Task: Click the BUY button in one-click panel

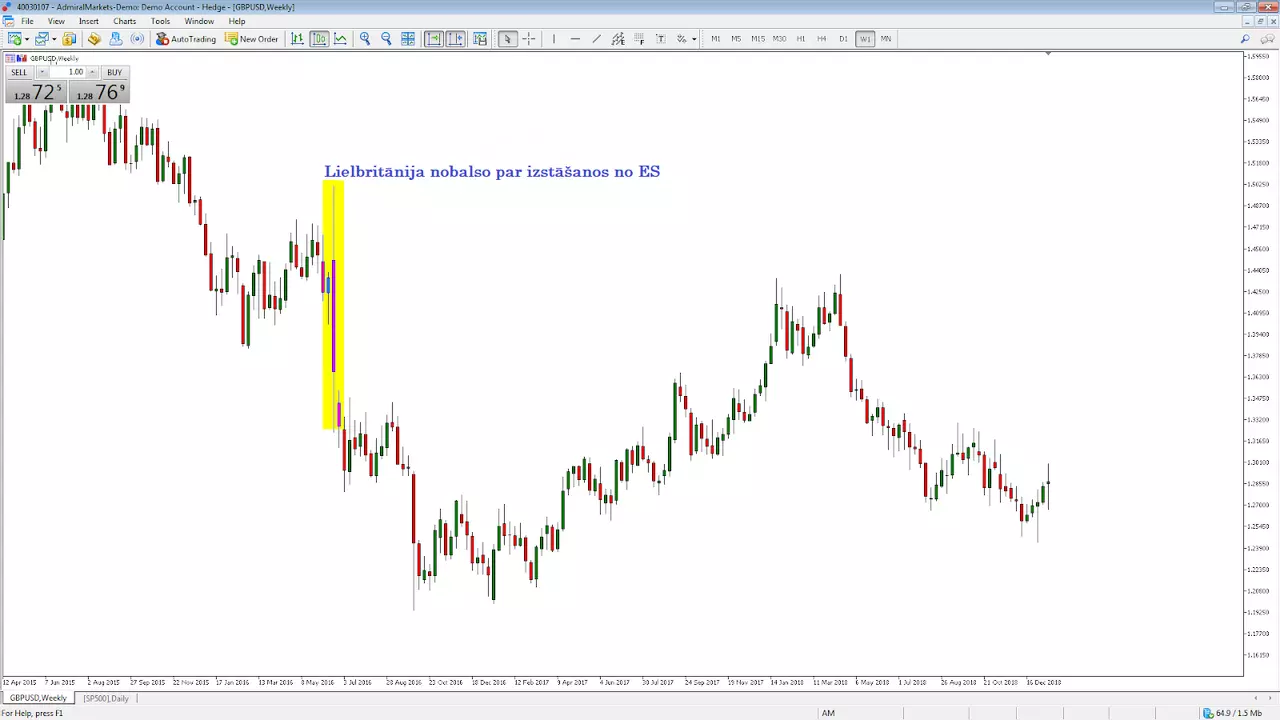Action: pyautogui.click(x=114, y=72)
